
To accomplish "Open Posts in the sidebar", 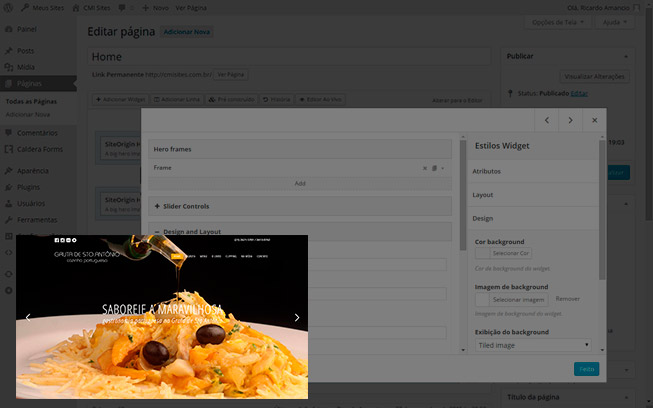I will [25, 51].
